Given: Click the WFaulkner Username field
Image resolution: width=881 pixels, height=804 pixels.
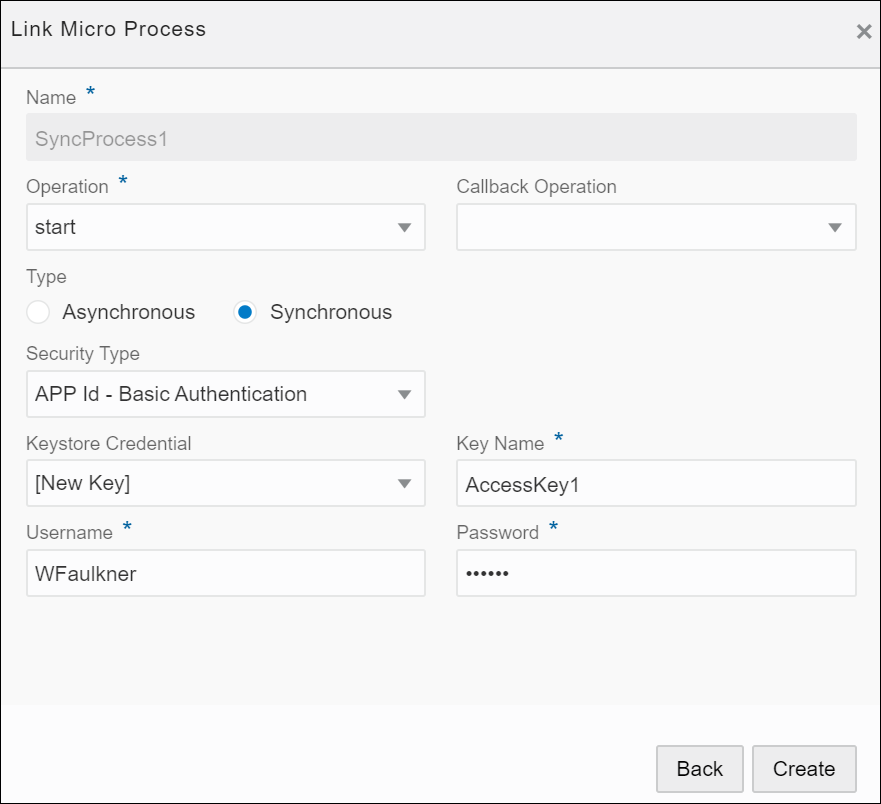Looking at the screenshot, I should pos(225,573).
